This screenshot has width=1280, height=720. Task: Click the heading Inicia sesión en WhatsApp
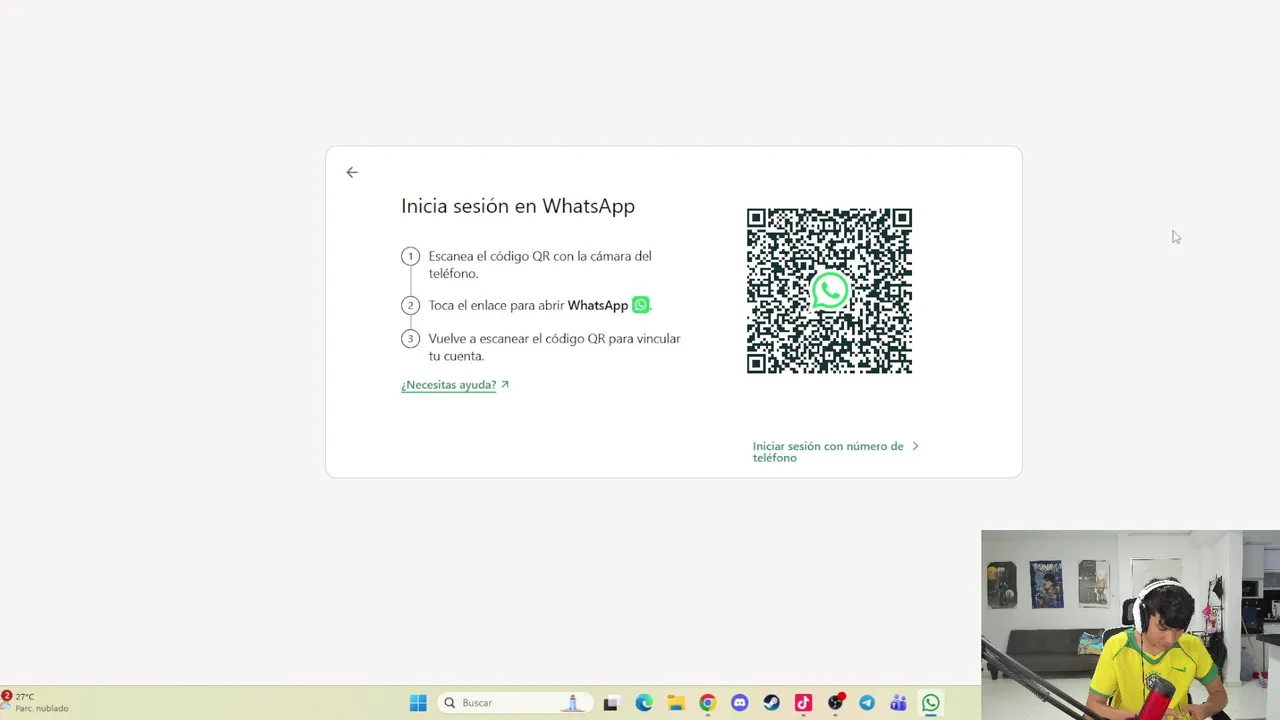(x=518, y=206)
